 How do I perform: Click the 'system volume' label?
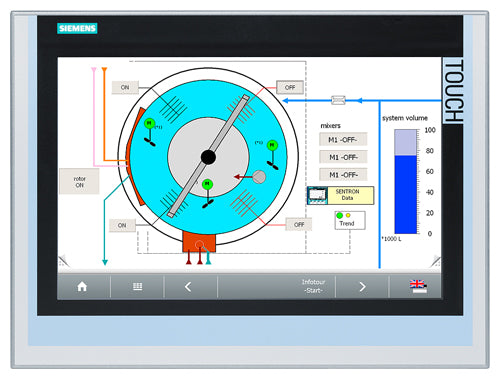[405, 118]
